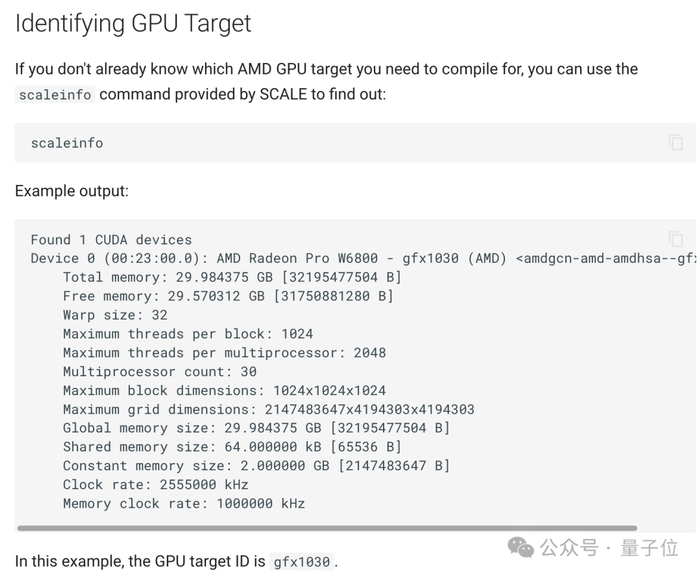This screenshot has height=576, width=700.
Task: Click the inline gfx1030 target ID code
Action: point(301,562)
